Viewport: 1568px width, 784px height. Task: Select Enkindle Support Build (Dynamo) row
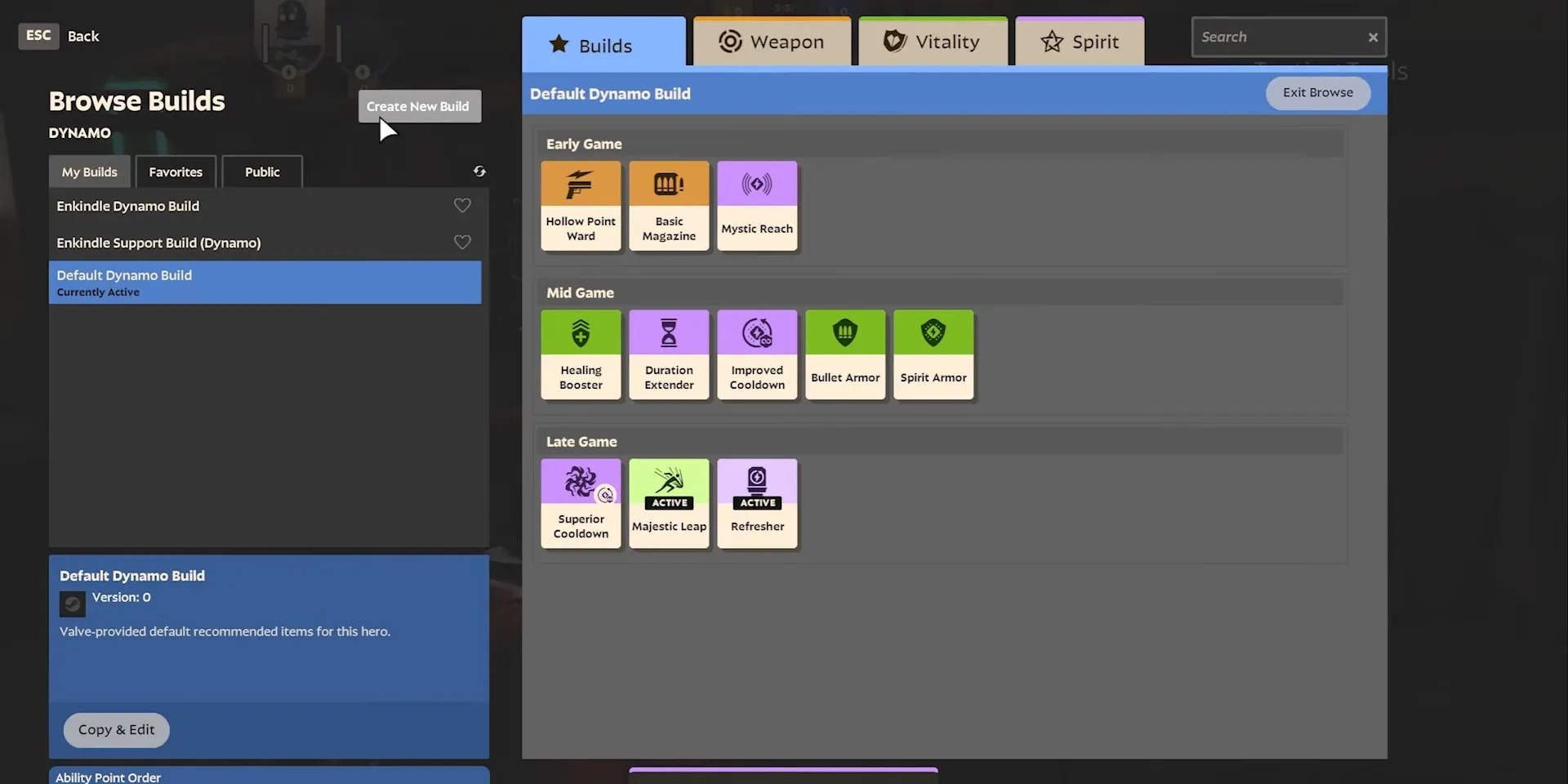tap(265, 243)
